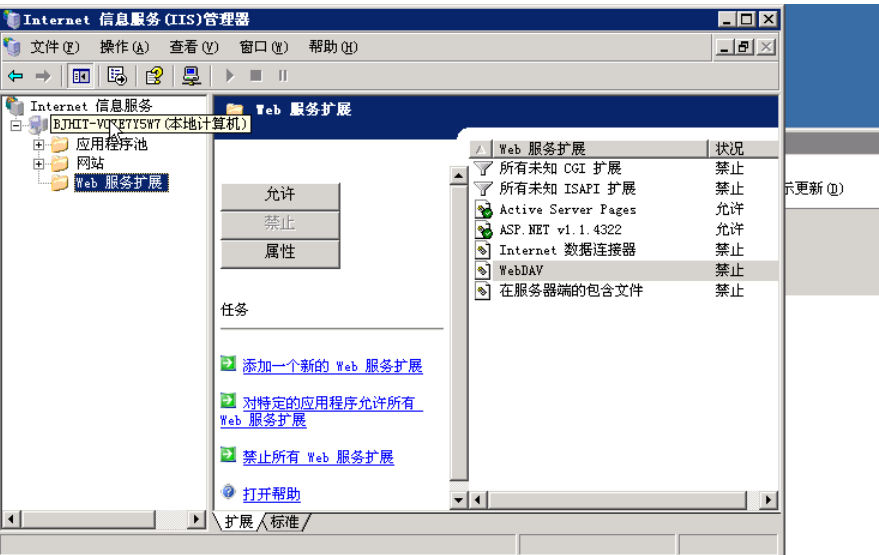The height and width of the screenshot is (555, 879).
Task: Click the 属性 button
Action: tap(280, 252)
